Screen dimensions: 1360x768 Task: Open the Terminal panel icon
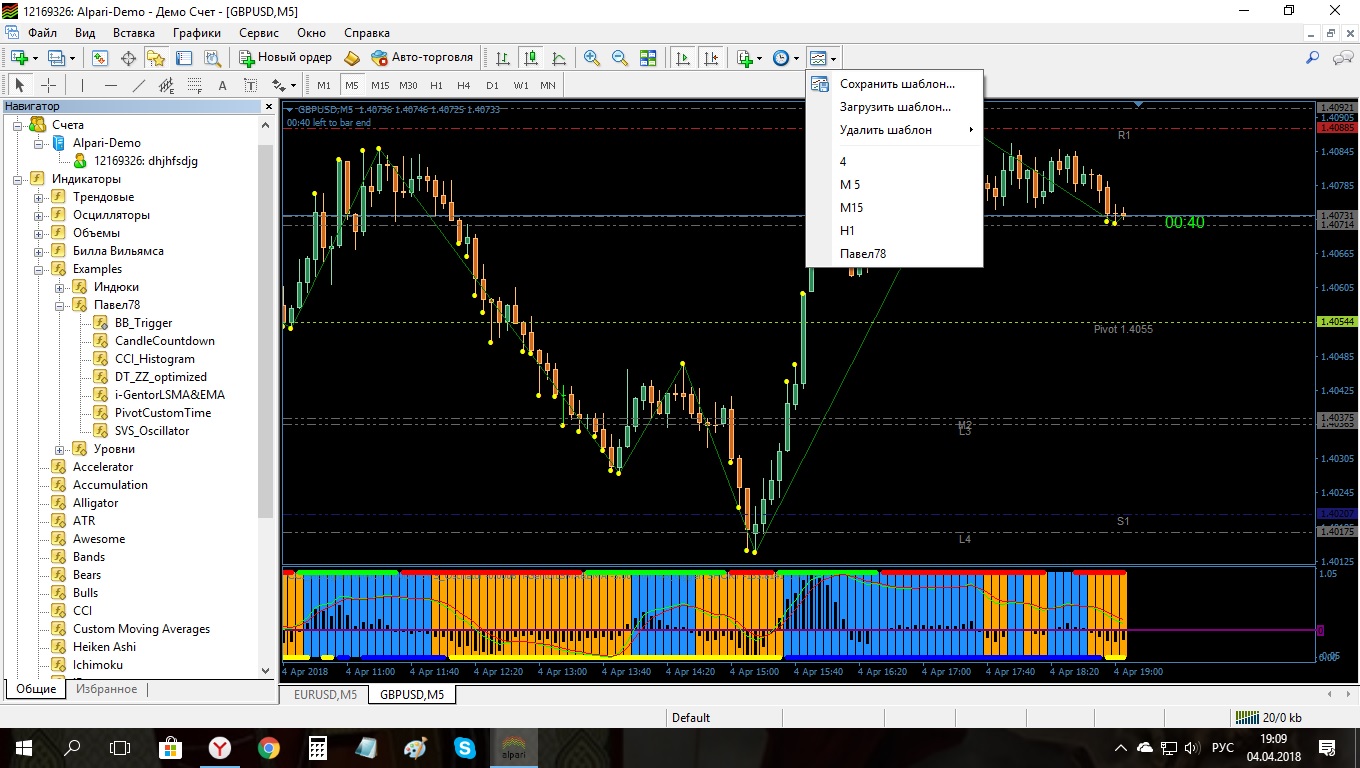184,58
